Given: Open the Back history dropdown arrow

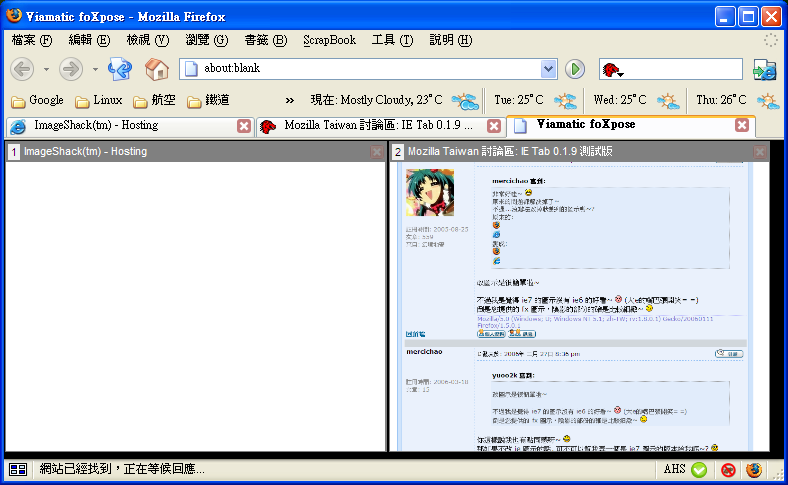Looking at the screenshot, I should click(46, 69).
